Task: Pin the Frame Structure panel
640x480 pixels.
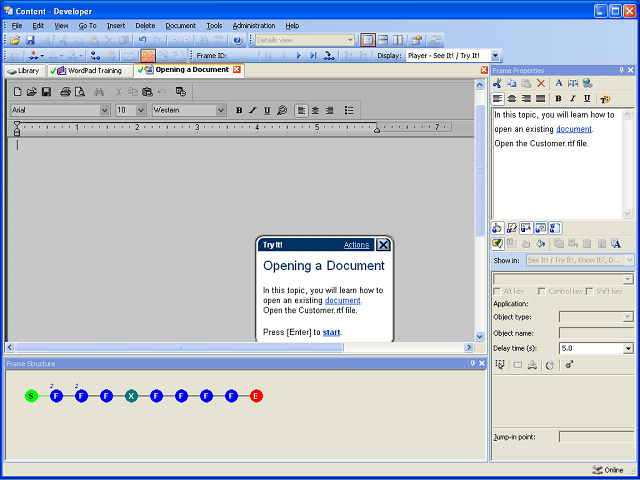Action: coord(473,363)
